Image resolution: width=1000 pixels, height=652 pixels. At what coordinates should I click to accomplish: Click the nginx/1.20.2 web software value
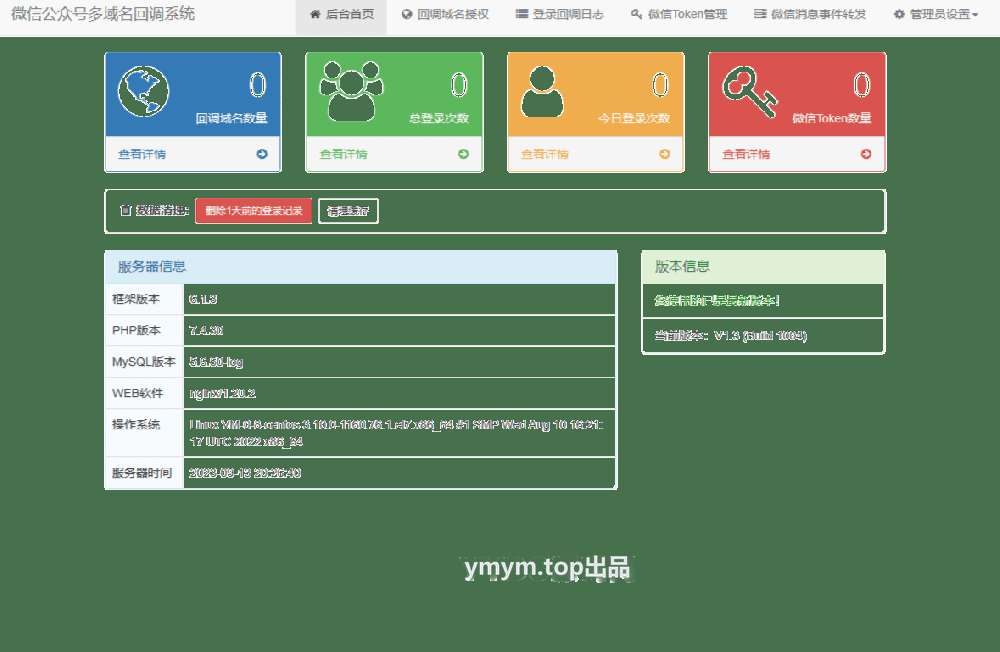pos(223,393)
